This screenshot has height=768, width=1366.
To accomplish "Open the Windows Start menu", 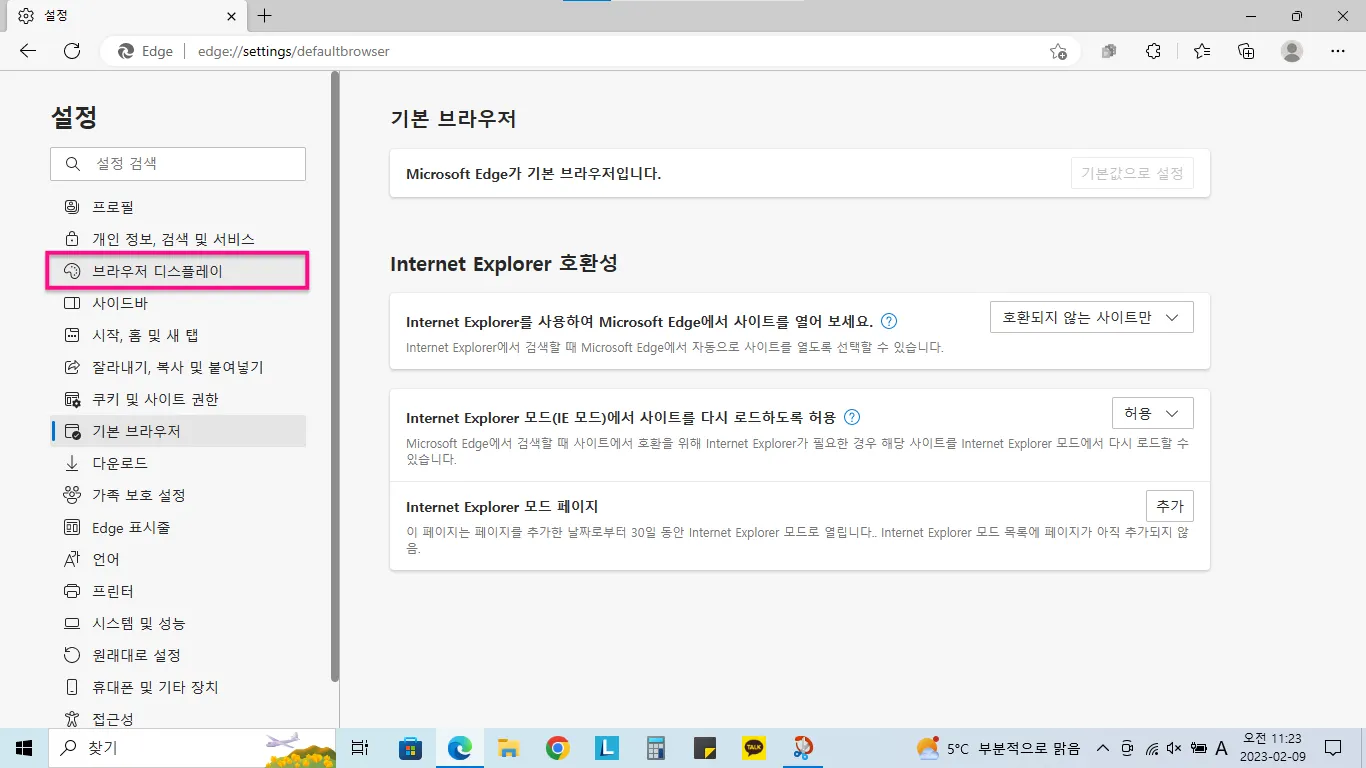I will [x=24, y=748].
